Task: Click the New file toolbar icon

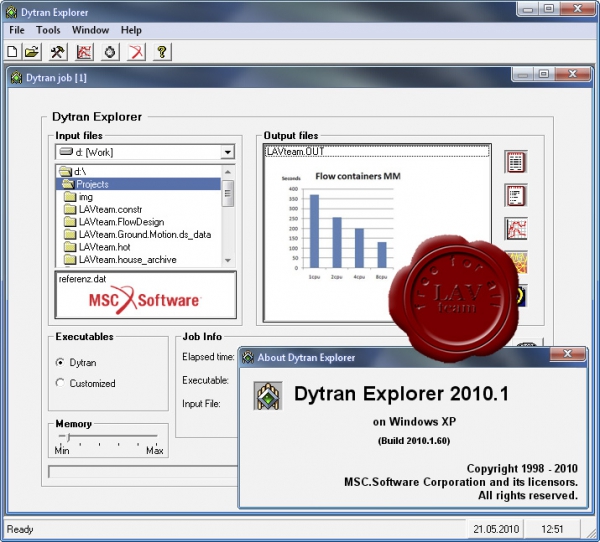Action: coord(13,52)
